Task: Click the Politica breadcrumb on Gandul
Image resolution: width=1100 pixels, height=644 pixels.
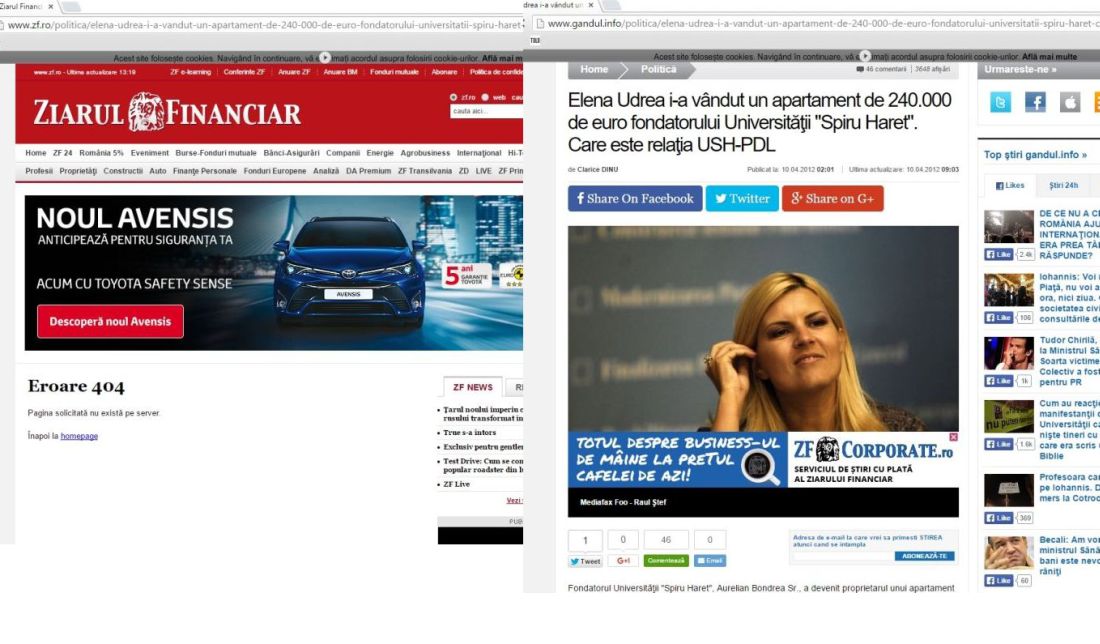Action: (658, 69)
